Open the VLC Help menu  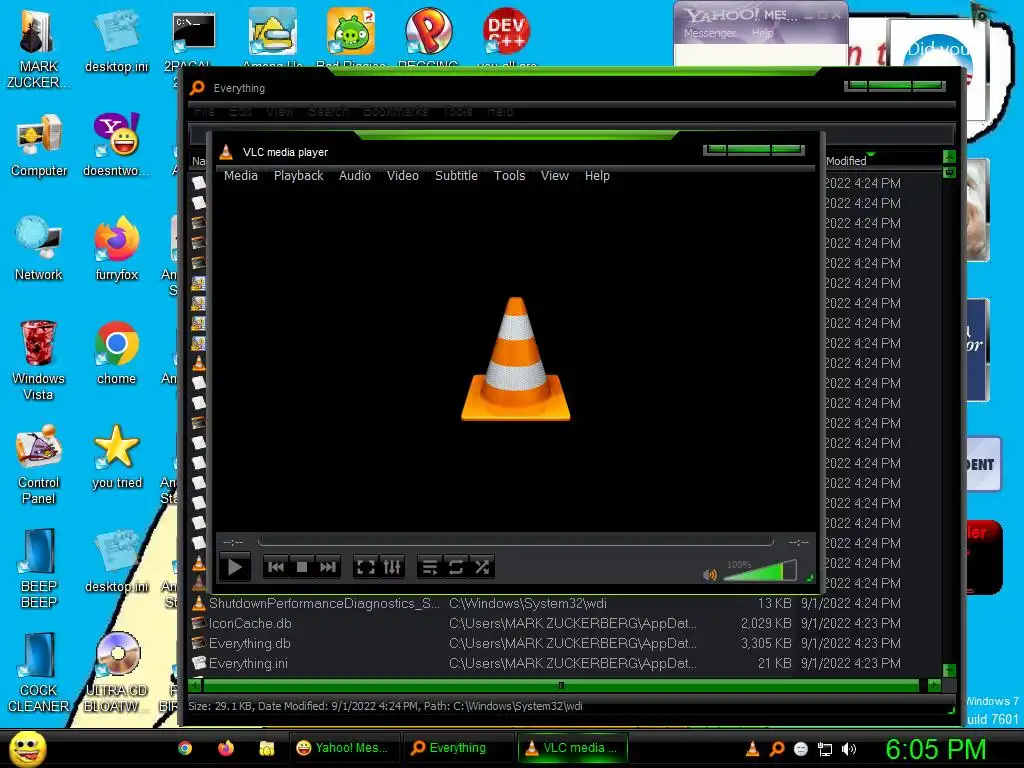(x=597, y=176)
